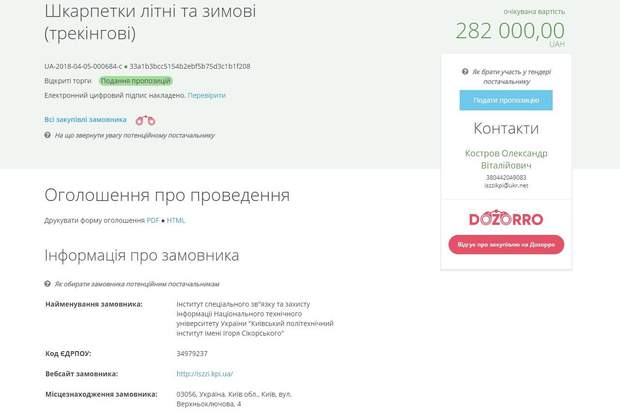Click the pink binoculars icon
The width and height of the screenshot is (620, 416).
click(146, 119)
